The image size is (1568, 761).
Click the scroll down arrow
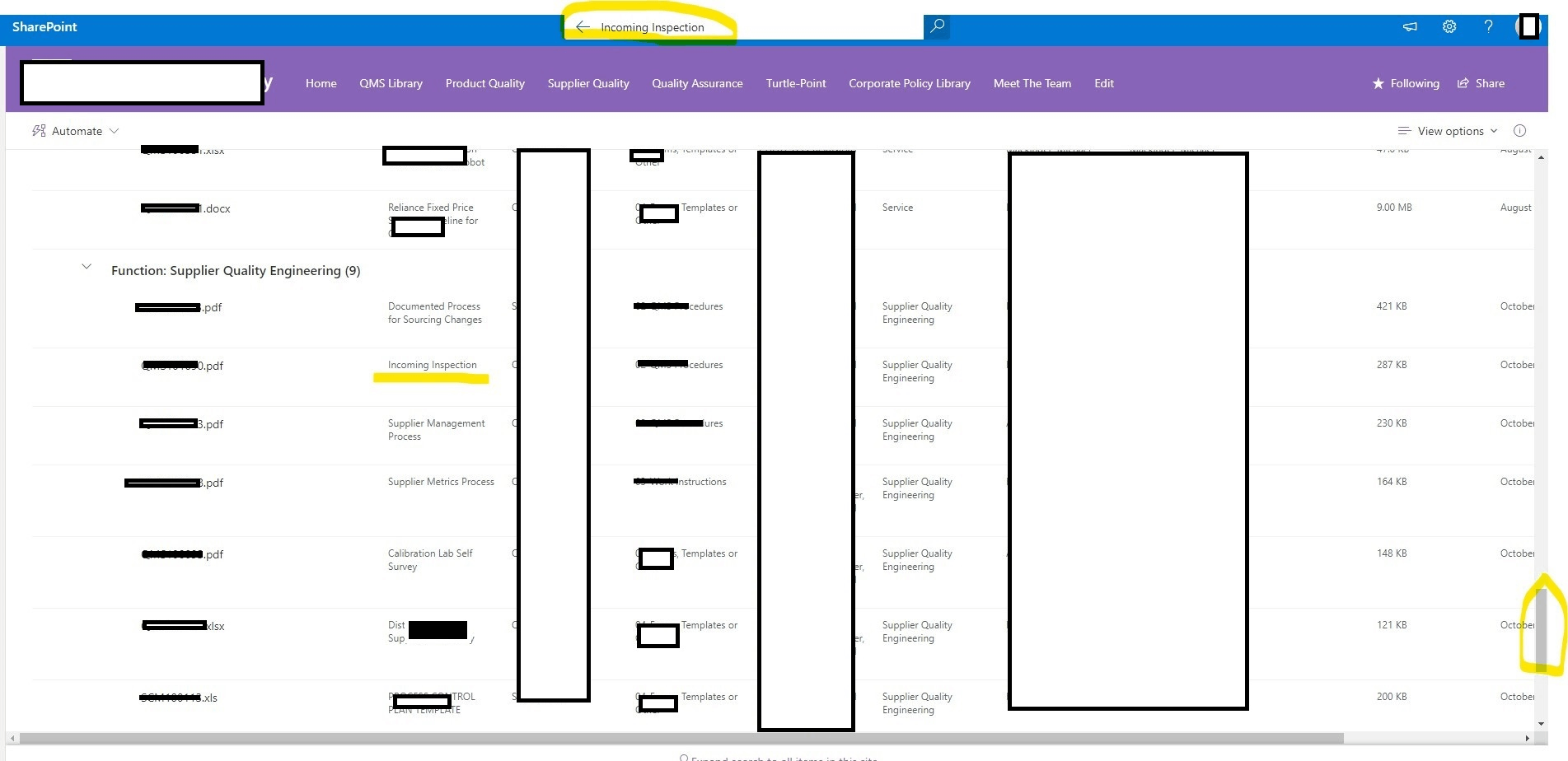(1541, 725)
